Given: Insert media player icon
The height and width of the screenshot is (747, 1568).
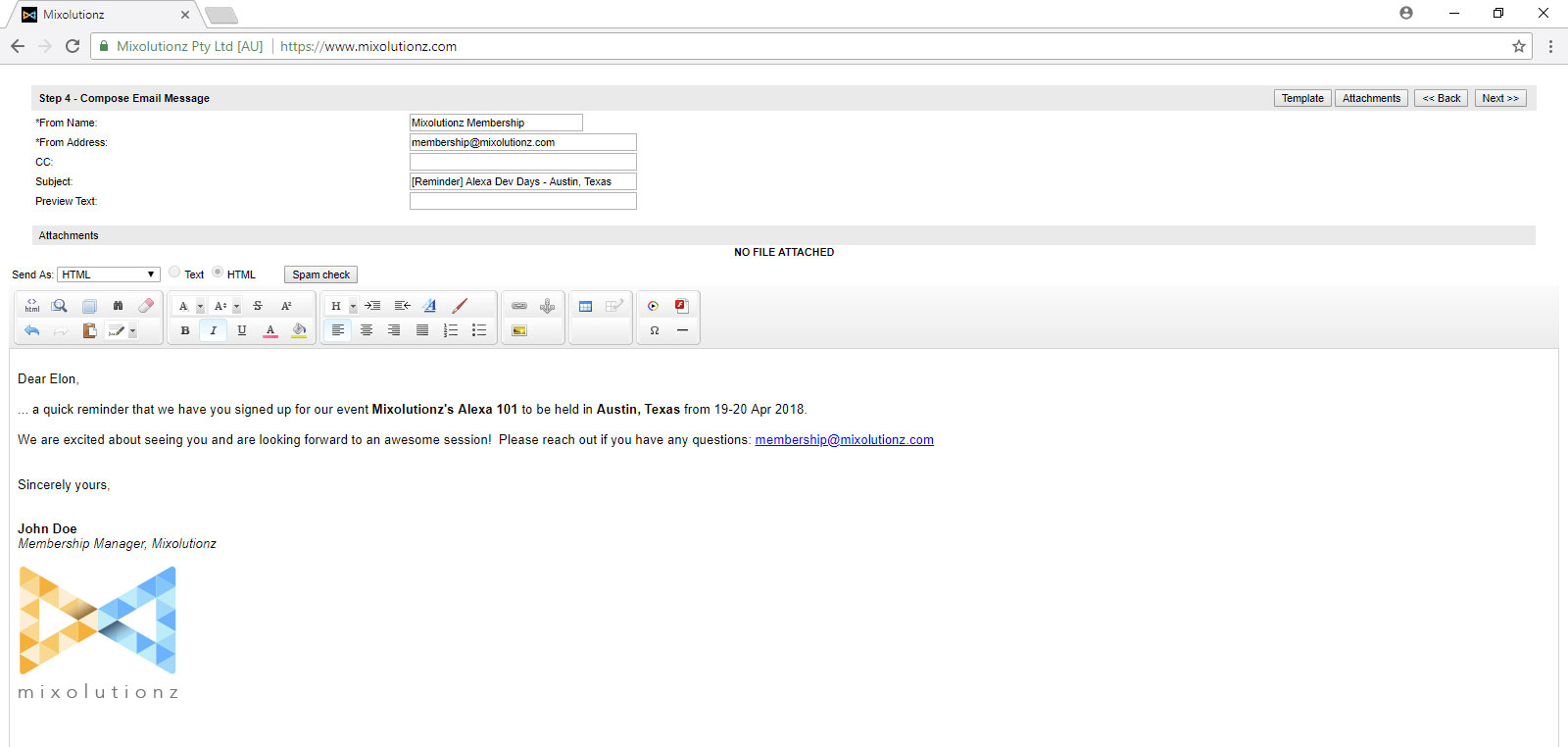Looking at the screenshot, I should point(654,306).
